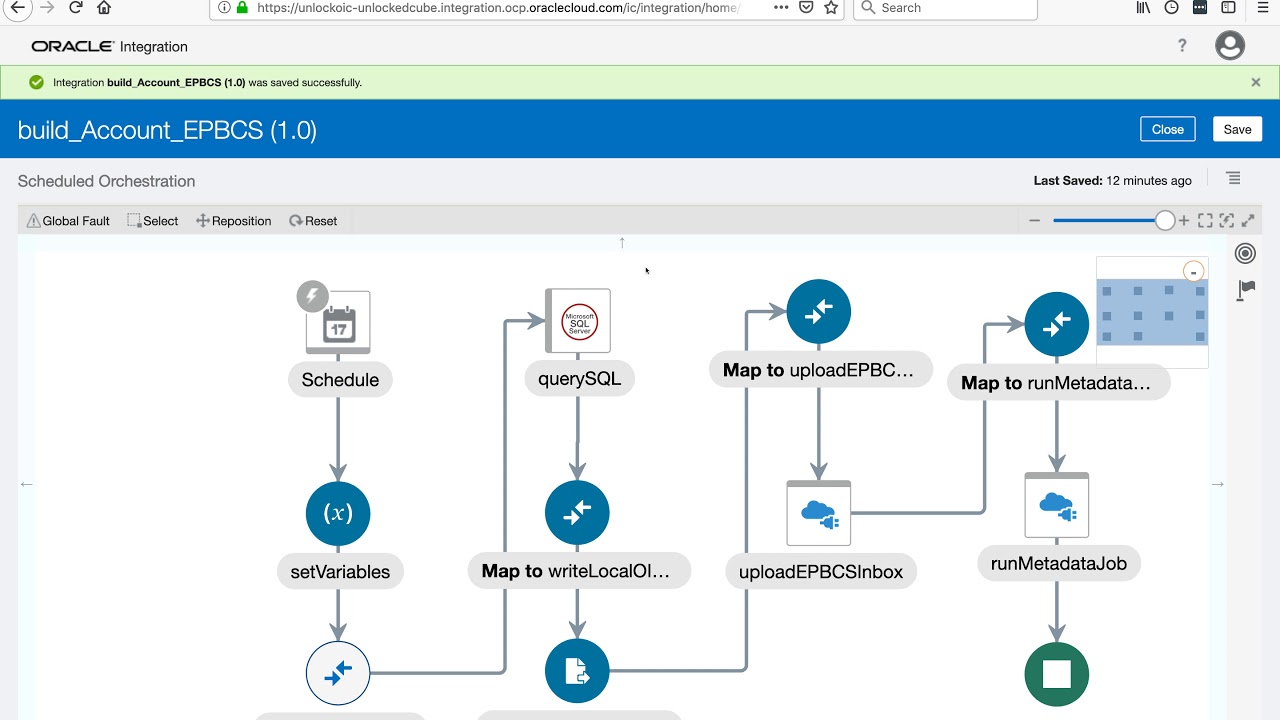Open the help question mark menu
The image size is (1280, 720).
[1182, 46]
